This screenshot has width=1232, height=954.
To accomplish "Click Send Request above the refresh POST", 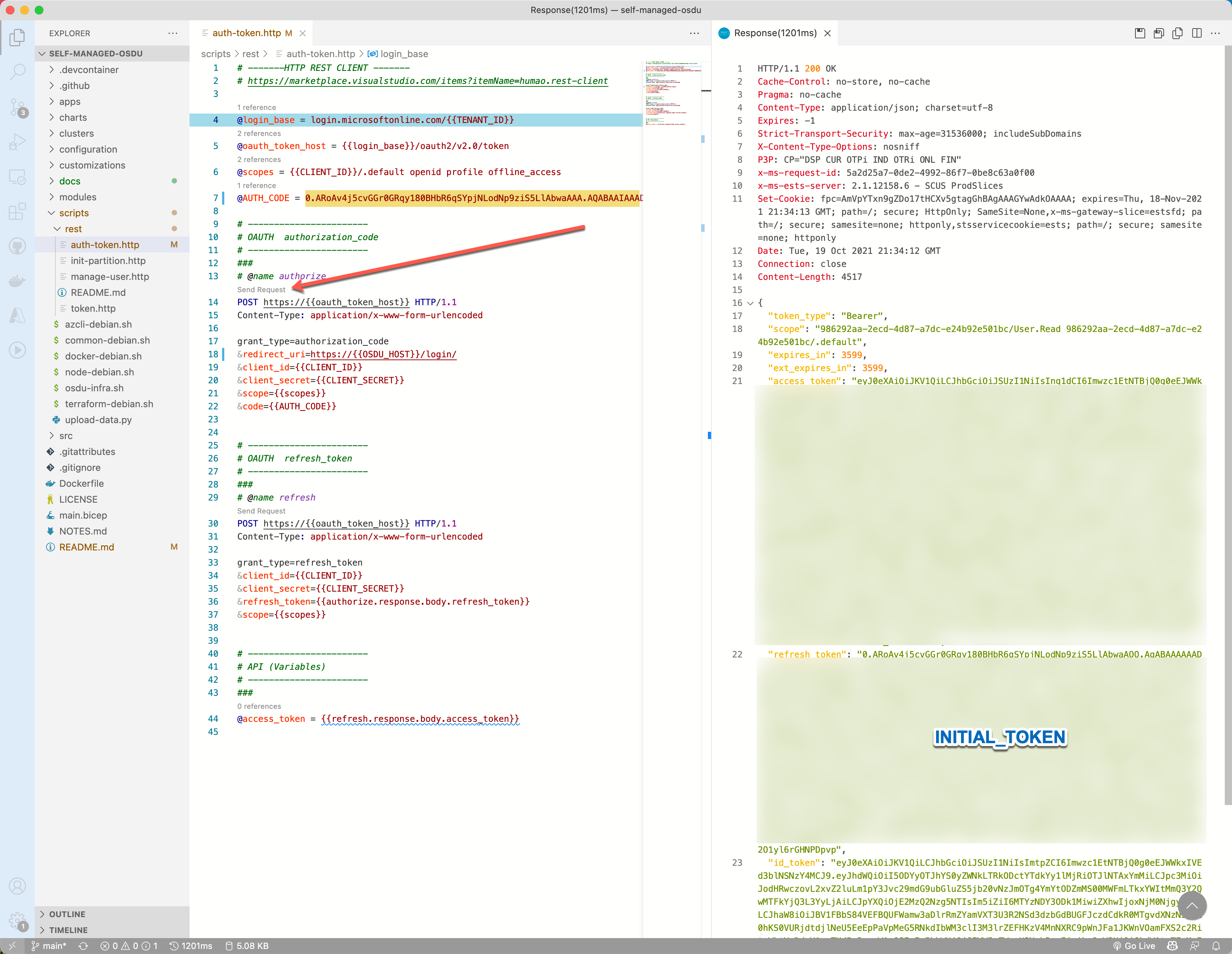I will [x=261, y=511].
